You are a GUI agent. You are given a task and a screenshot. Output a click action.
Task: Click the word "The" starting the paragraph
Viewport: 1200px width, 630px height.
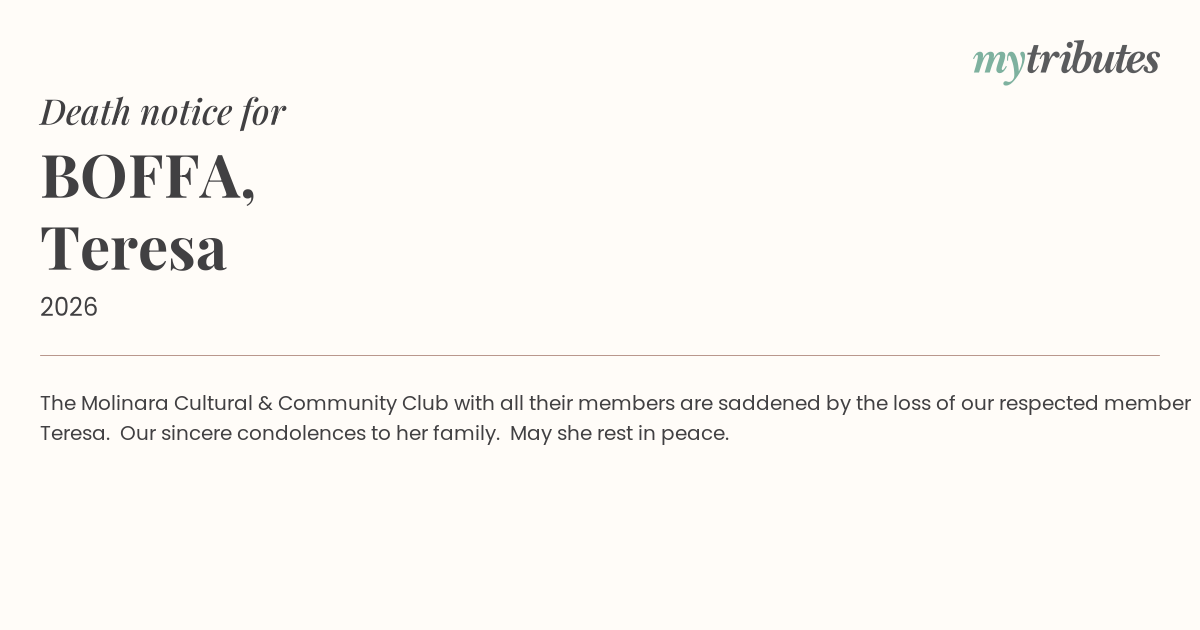58,403
